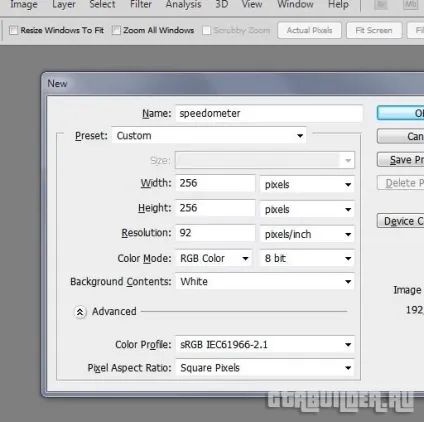Open the Pixel Aspect Ratio dropdown
The height and width of the screenshot is (422, 424).
pyautogui.click(x=265, y=368)
